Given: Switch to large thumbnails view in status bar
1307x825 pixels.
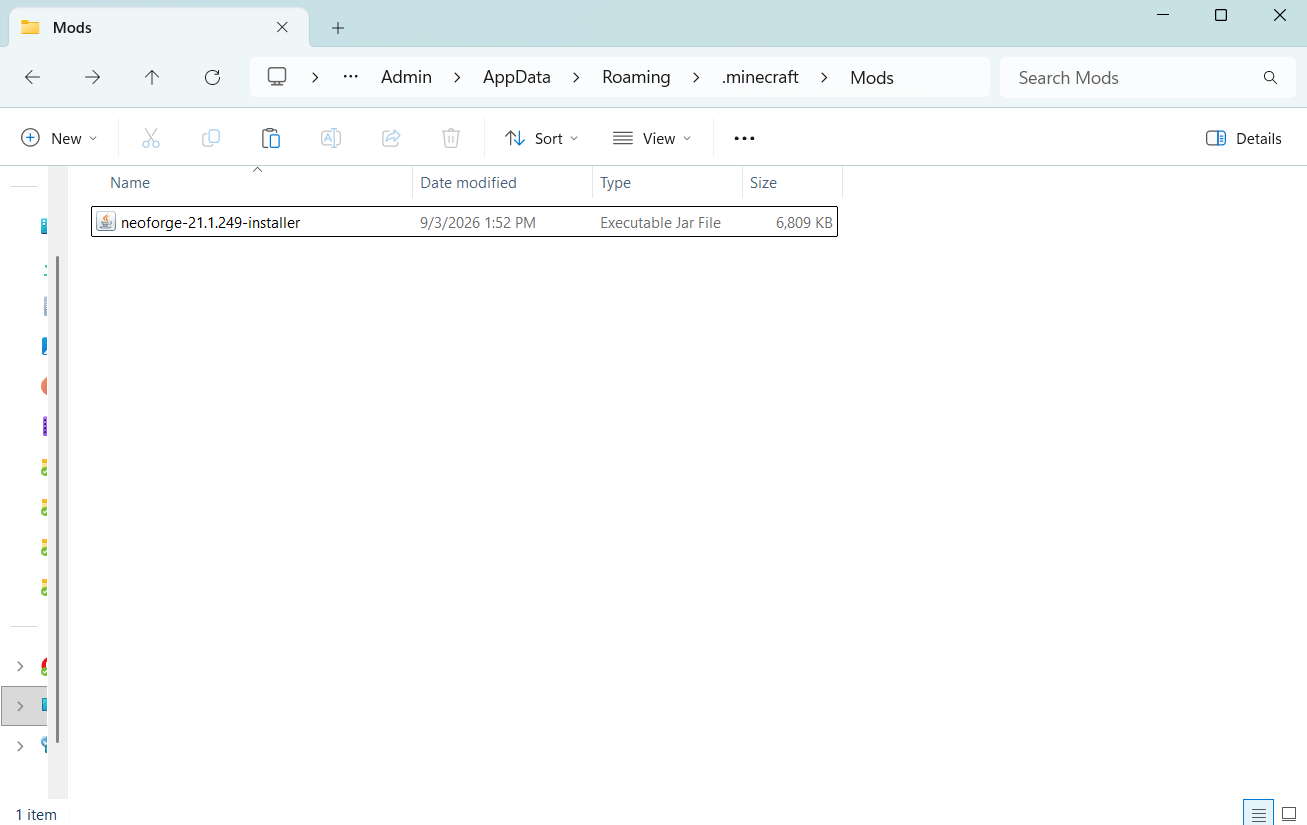Looking at the screenshot, I should click(x=1289, y=814).
